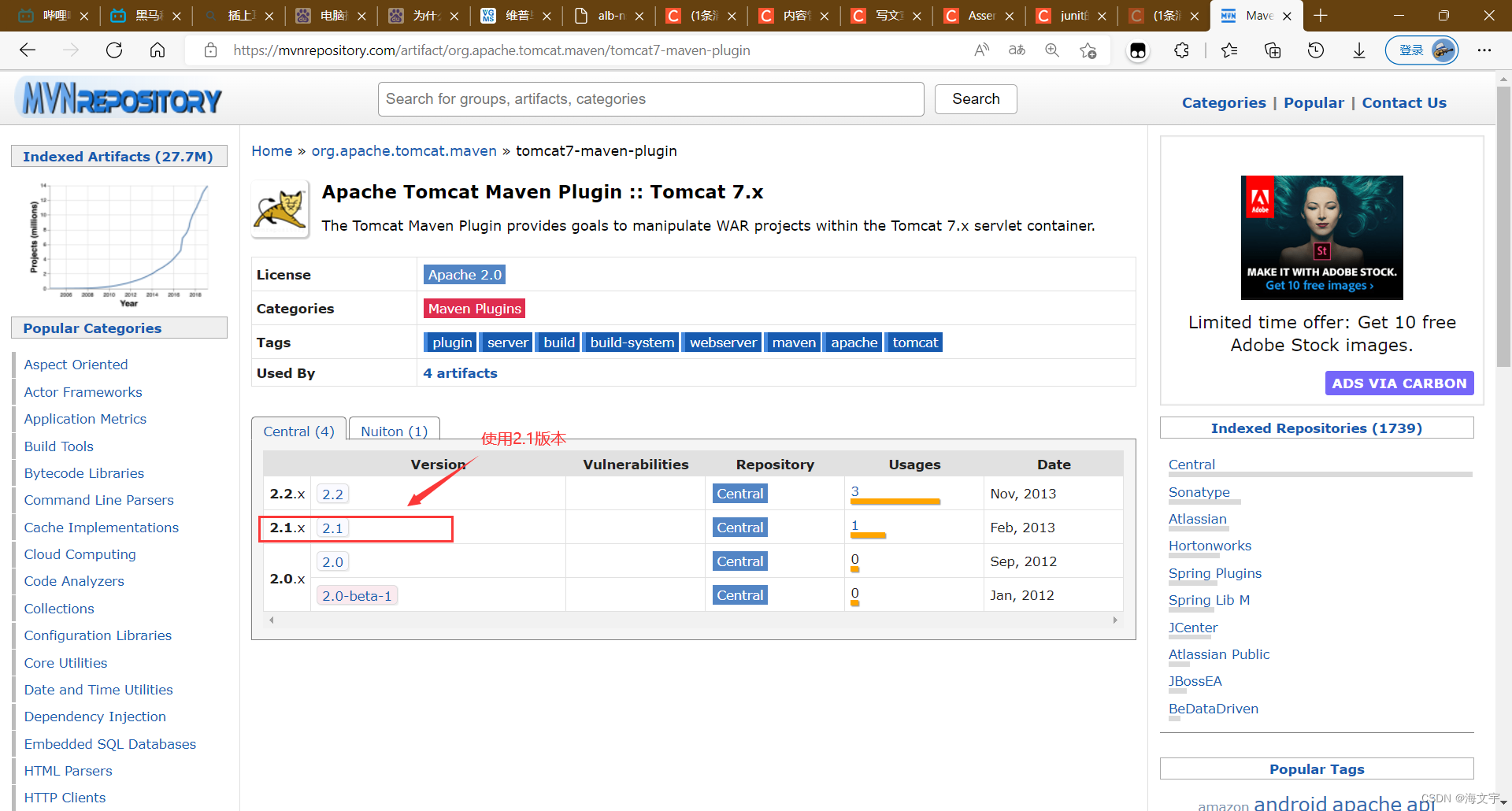Open the translate icon in address bar
The image size is (1512, 811).
click(1017, 50)
